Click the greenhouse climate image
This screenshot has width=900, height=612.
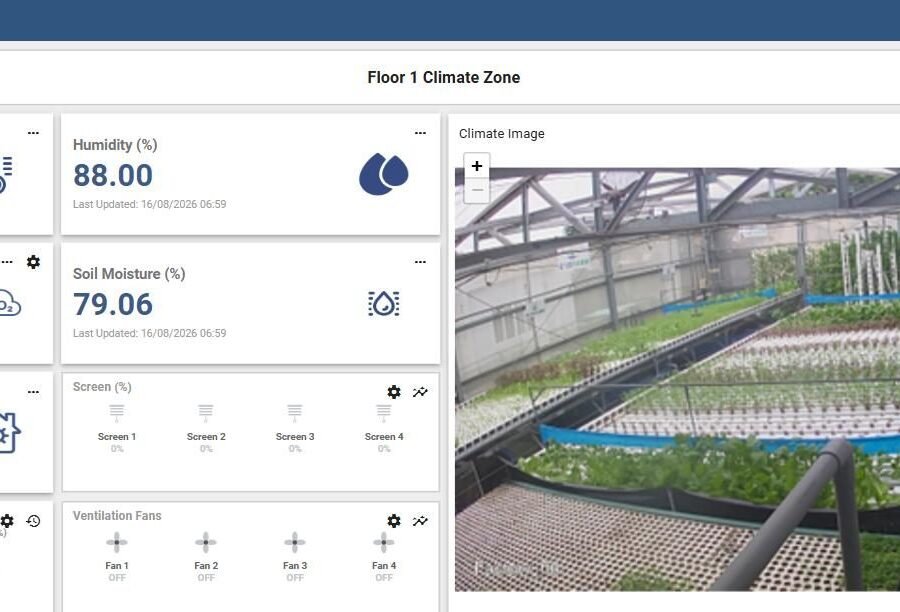click(677, 379)
